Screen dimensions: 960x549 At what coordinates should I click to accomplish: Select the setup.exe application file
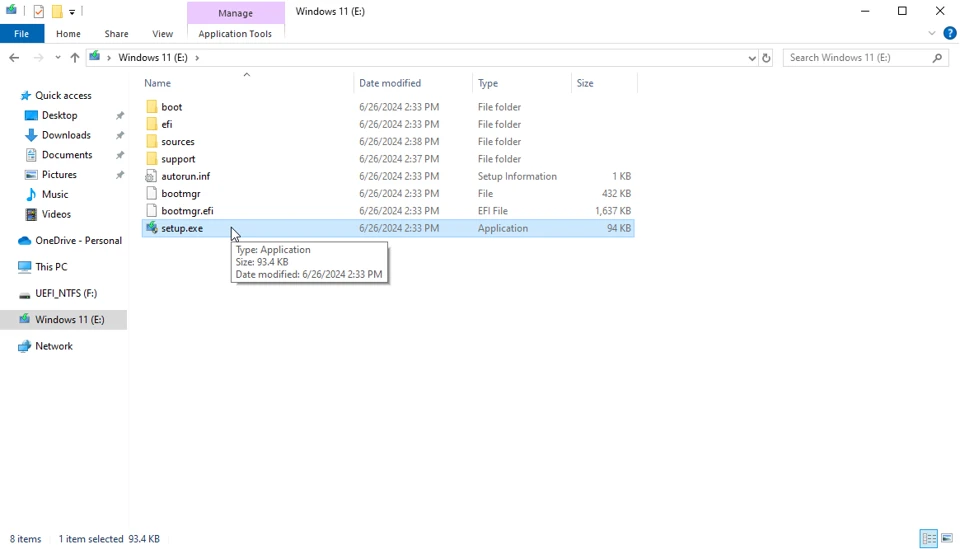pyautogui.click(x=182, y=228)
